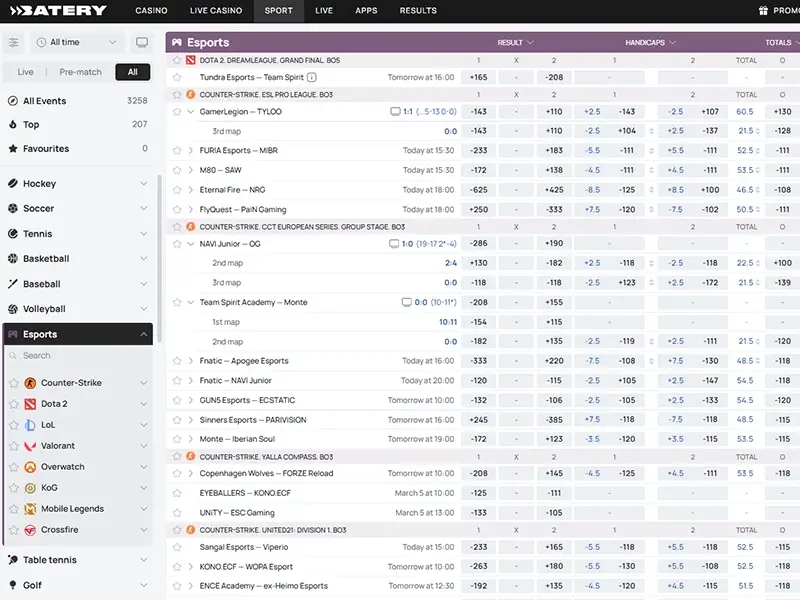Image resolution: width=800 pixels, height=600 pixels.
Task: Click the Batery logo
Action: click(58, 11)
